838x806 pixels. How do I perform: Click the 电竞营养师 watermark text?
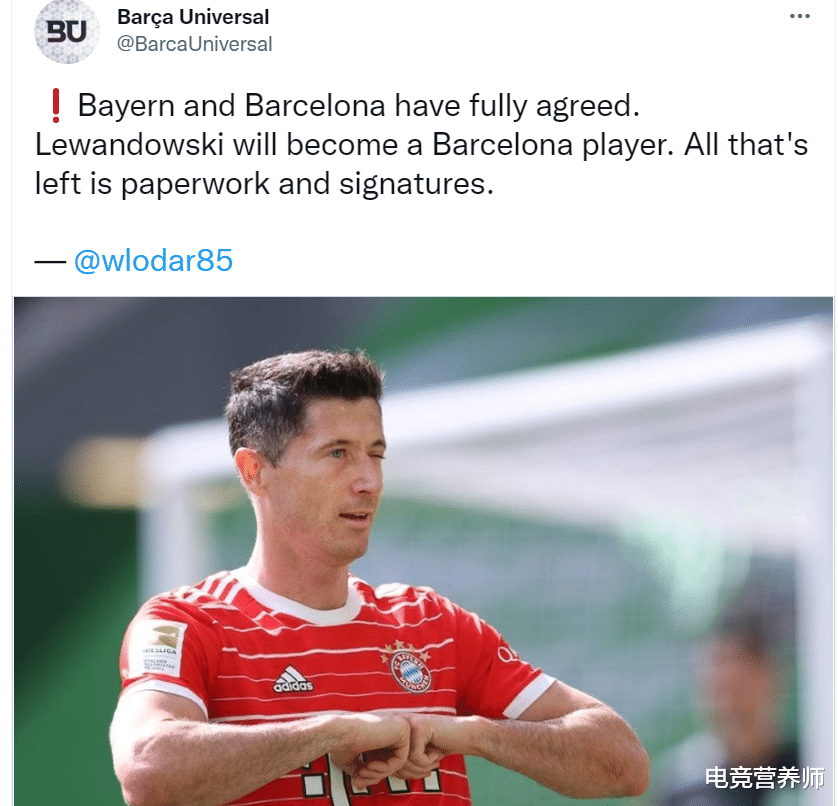coord(765,778)
